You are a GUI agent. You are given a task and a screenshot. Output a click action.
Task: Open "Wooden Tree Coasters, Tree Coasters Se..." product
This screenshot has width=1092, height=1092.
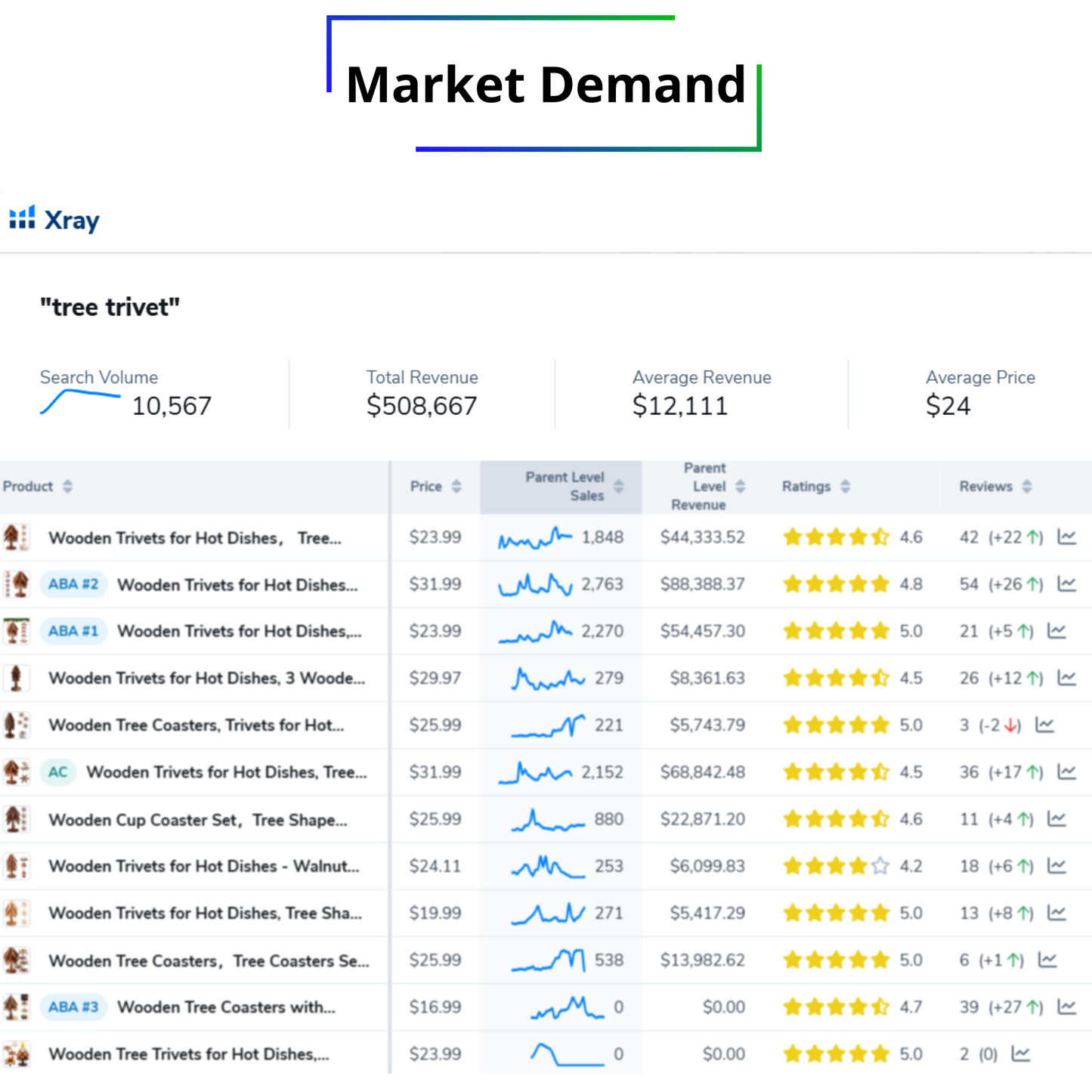point(209,961)
